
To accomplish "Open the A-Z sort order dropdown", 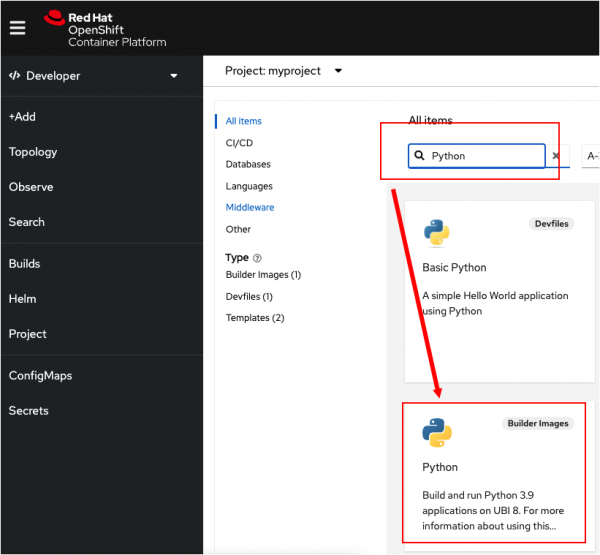I will pyautogui.click(x=591, y=156).
